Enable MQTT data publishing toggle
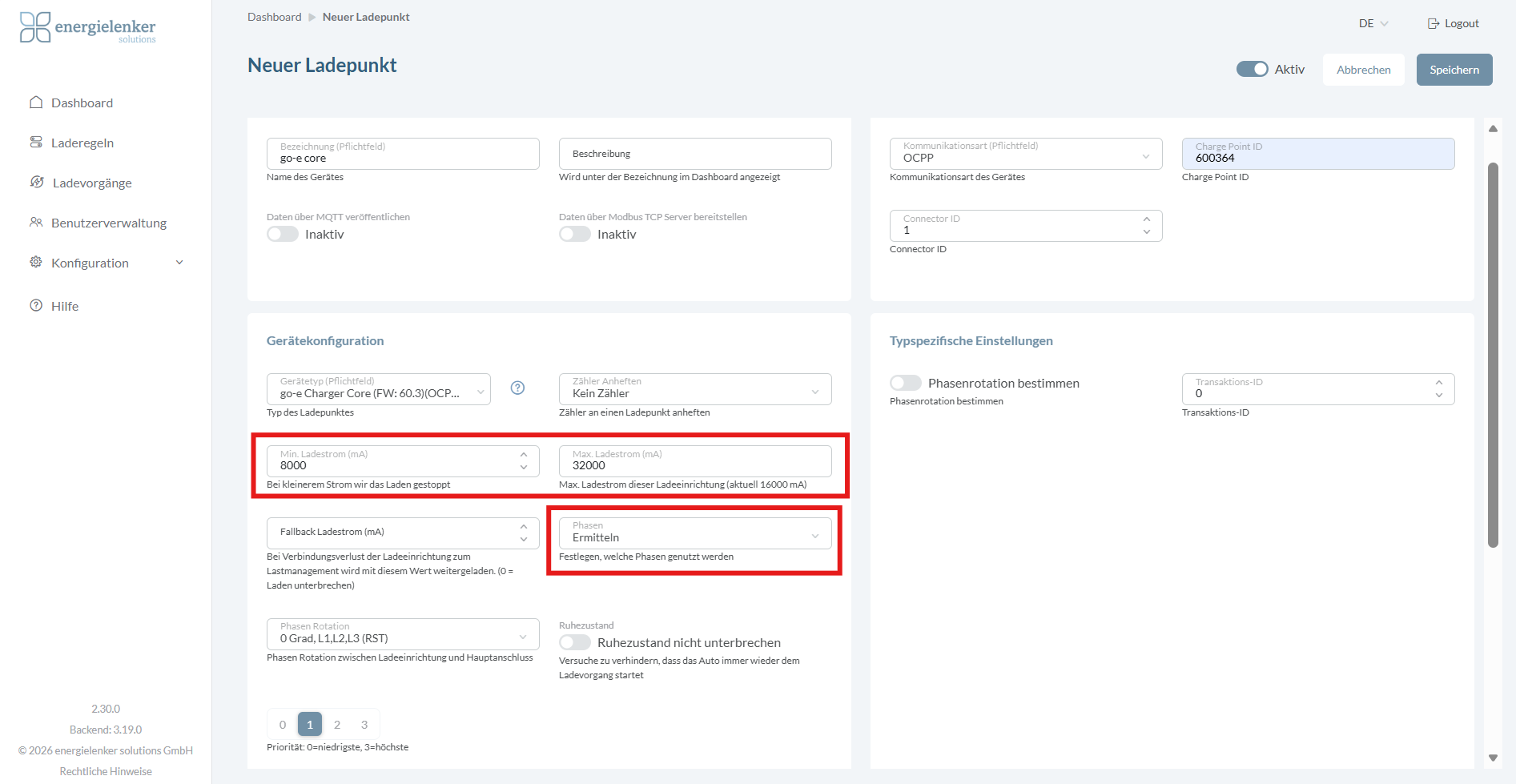The height and width of the screenshot is (784, 1516). [x=283, y=234]
